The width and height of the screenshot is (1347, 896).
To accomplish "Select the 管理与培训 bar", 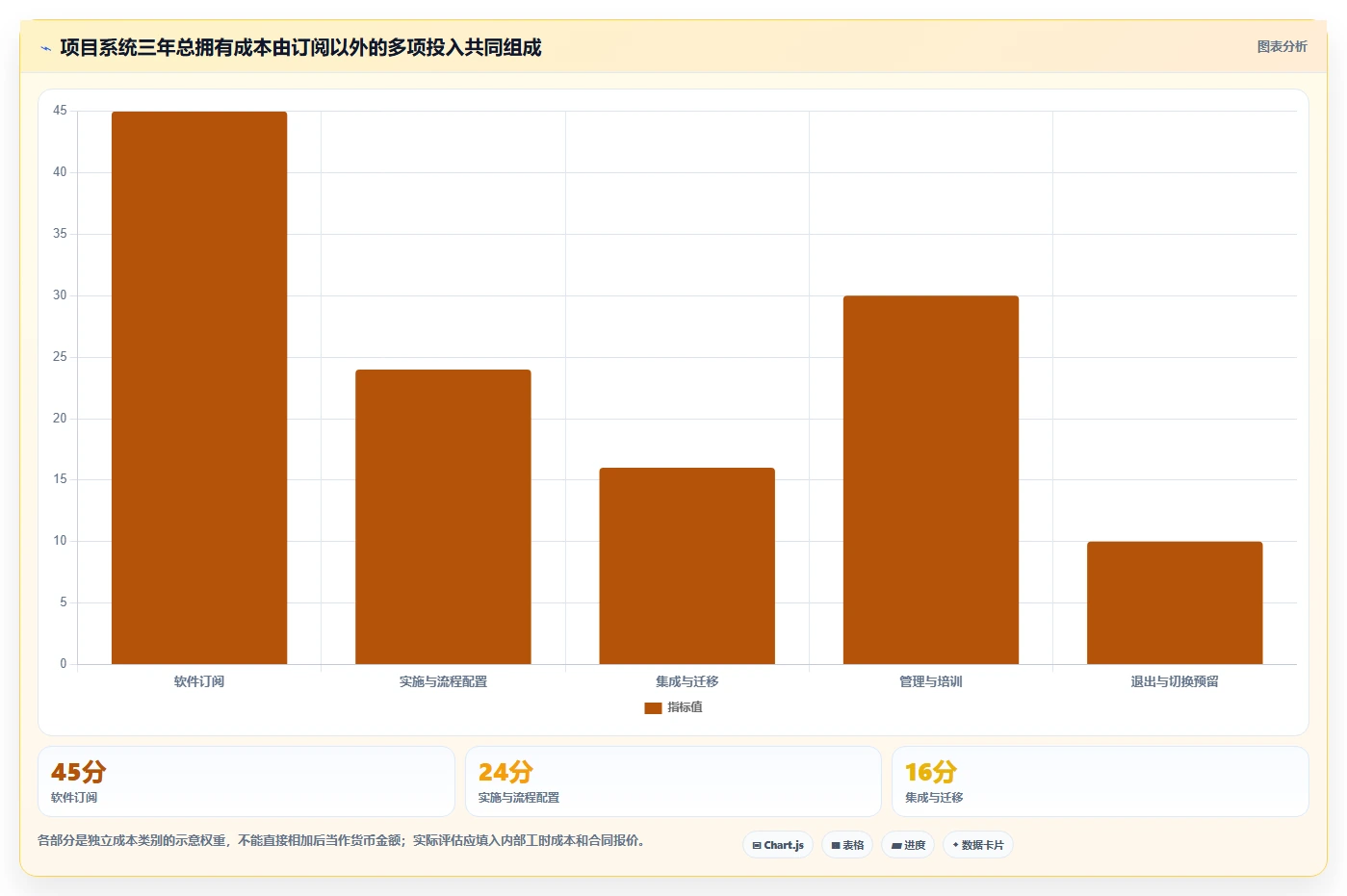I will (931, 480).
